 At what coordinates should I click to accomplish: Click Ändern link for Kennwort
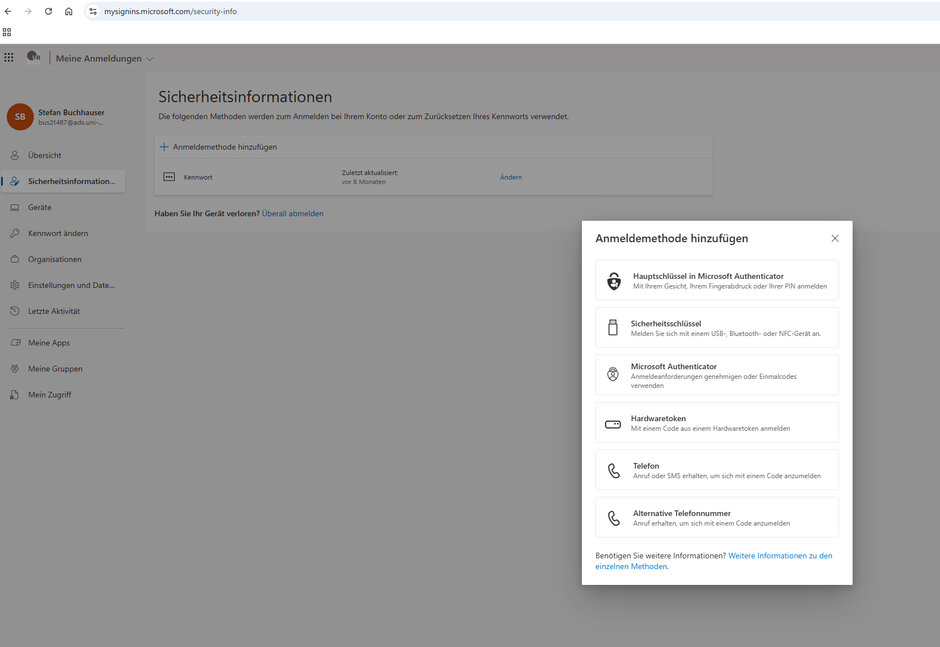tap(510, 177)
